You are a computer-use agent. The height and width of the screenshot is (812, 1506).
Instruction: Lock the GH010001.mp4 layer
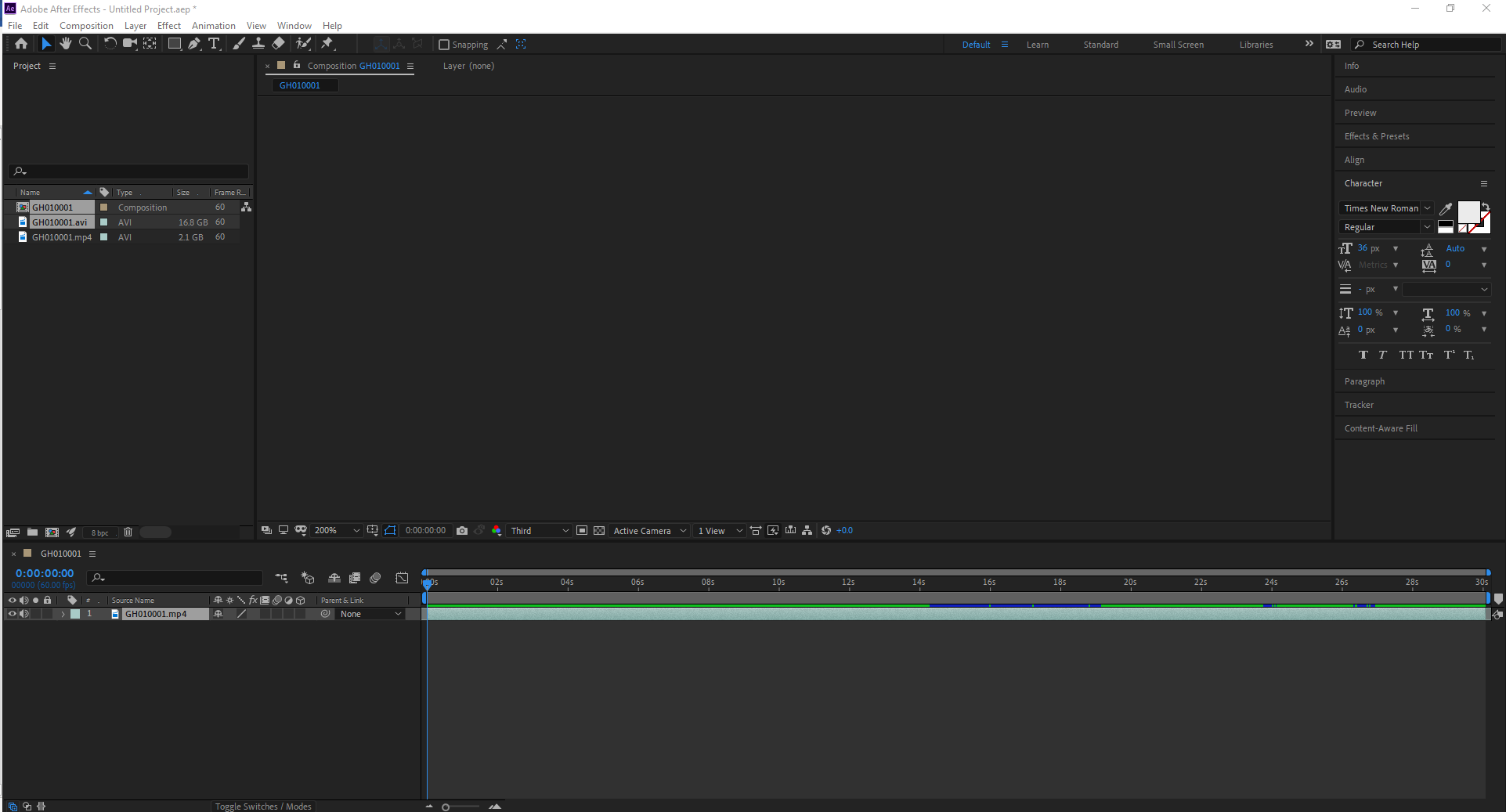pos(47,614)
